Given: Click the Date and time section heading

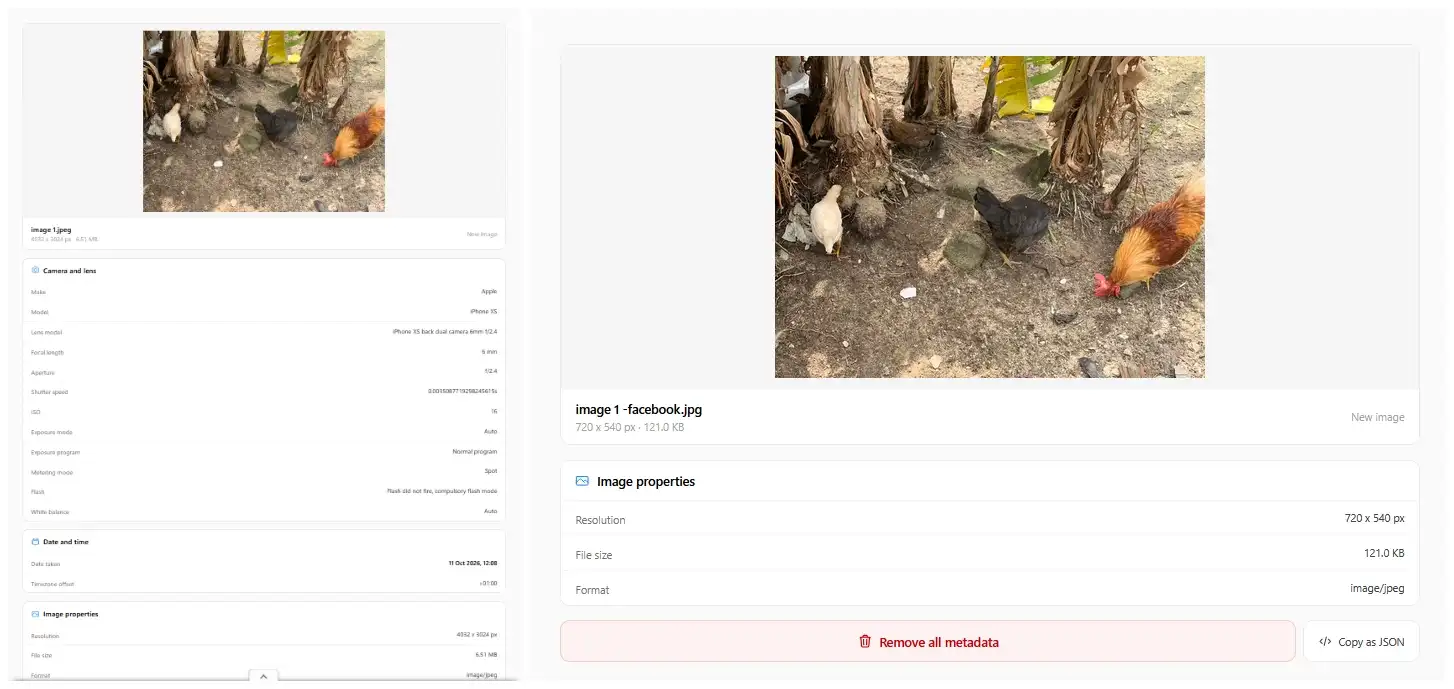Looking at the screenshot, I should click(66, 542).
